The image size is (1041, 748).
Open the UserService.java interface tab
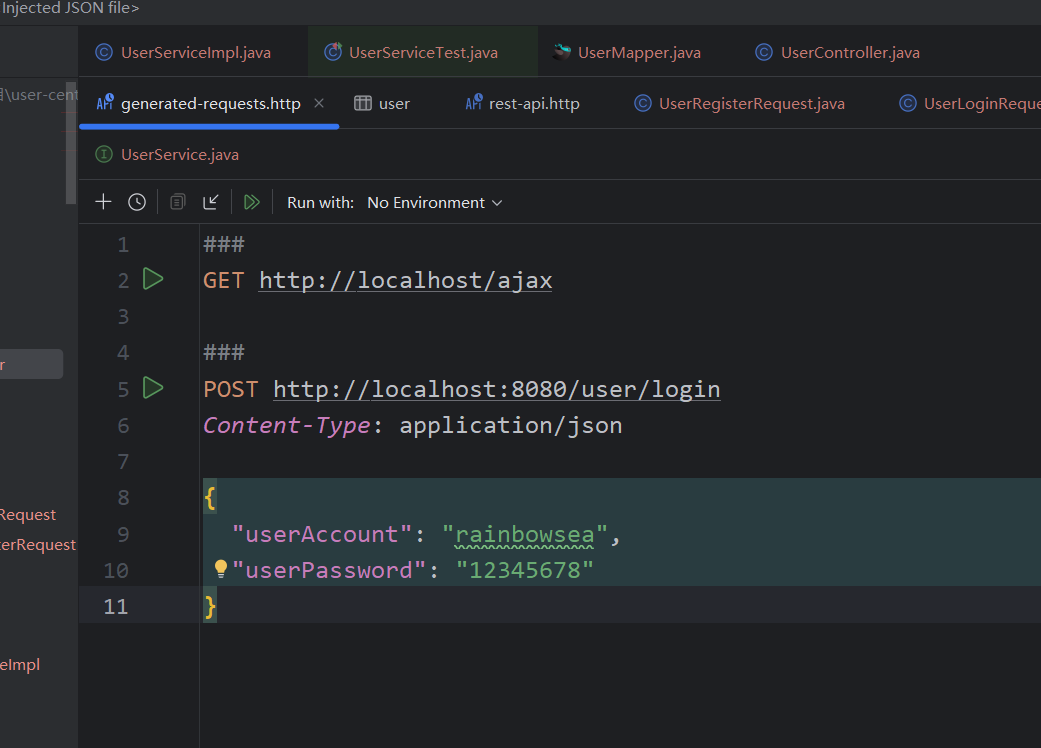(x=179, y=154)
